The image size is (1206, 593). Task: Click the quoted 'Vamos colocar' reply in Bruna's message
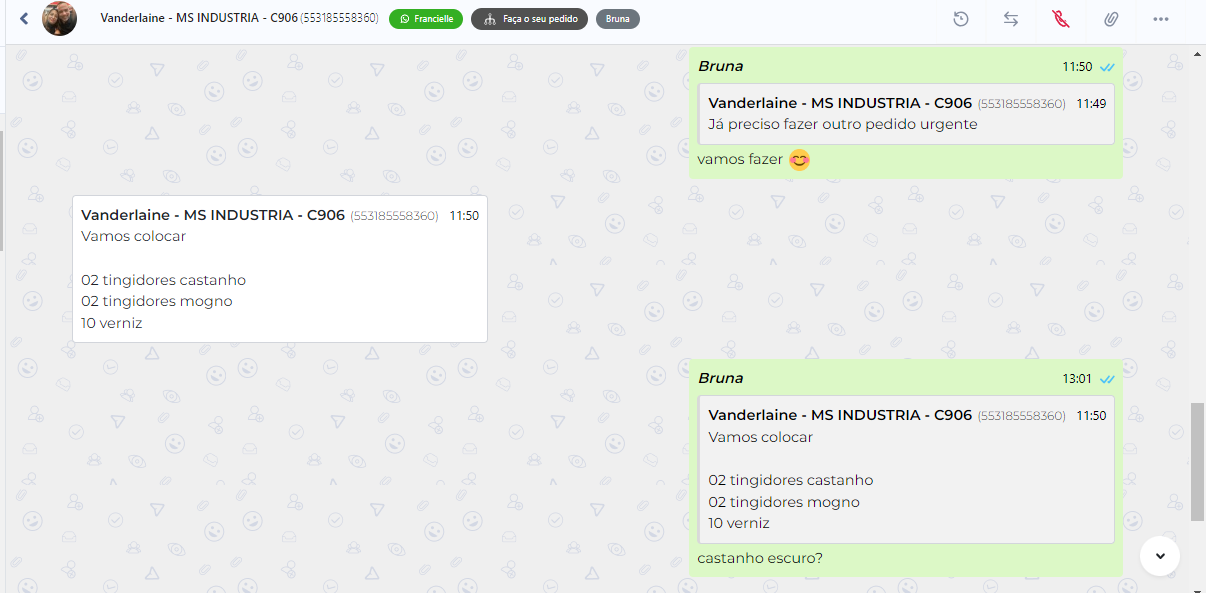tap(906, 469)
